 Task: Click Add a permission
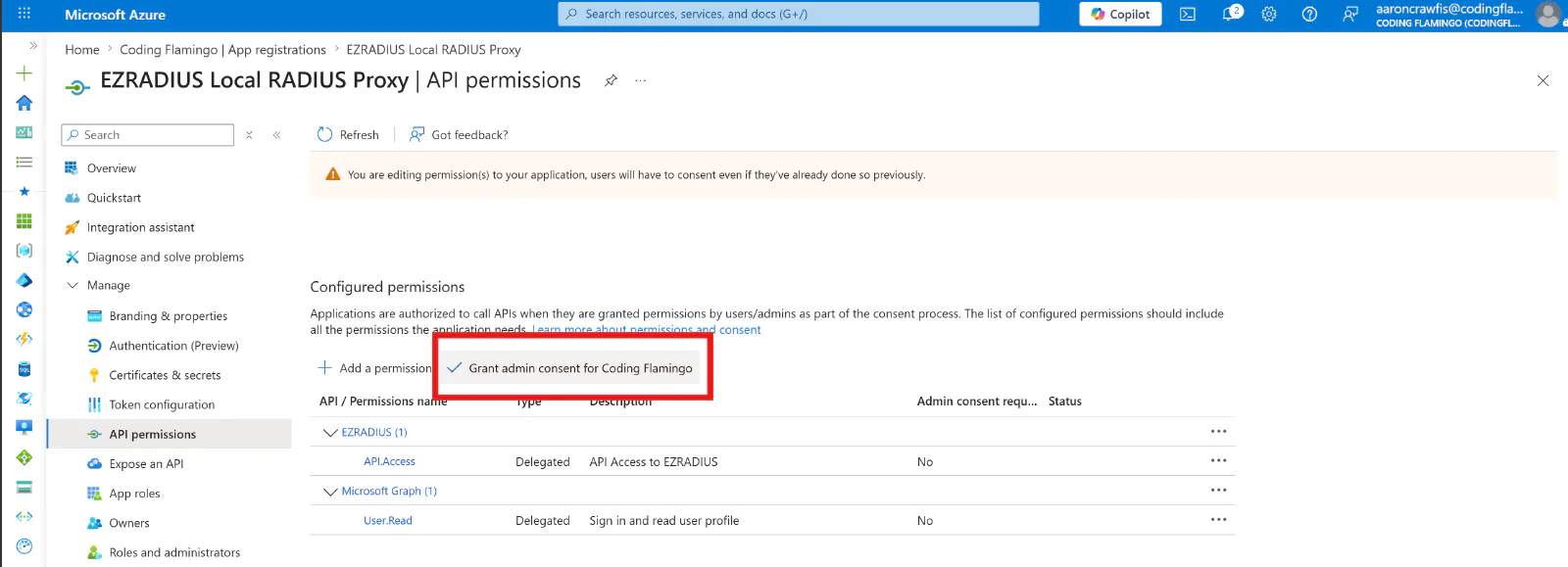point(374,368)
